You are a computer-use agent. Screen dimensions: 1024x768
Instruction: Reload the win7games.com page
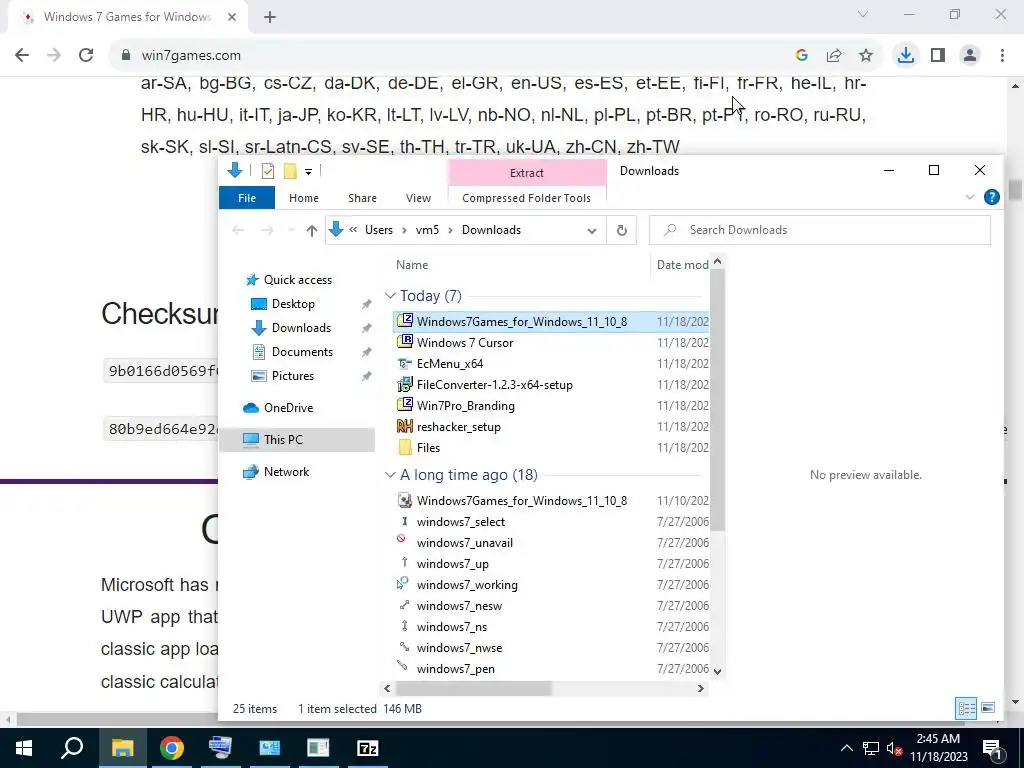[86, 56]
